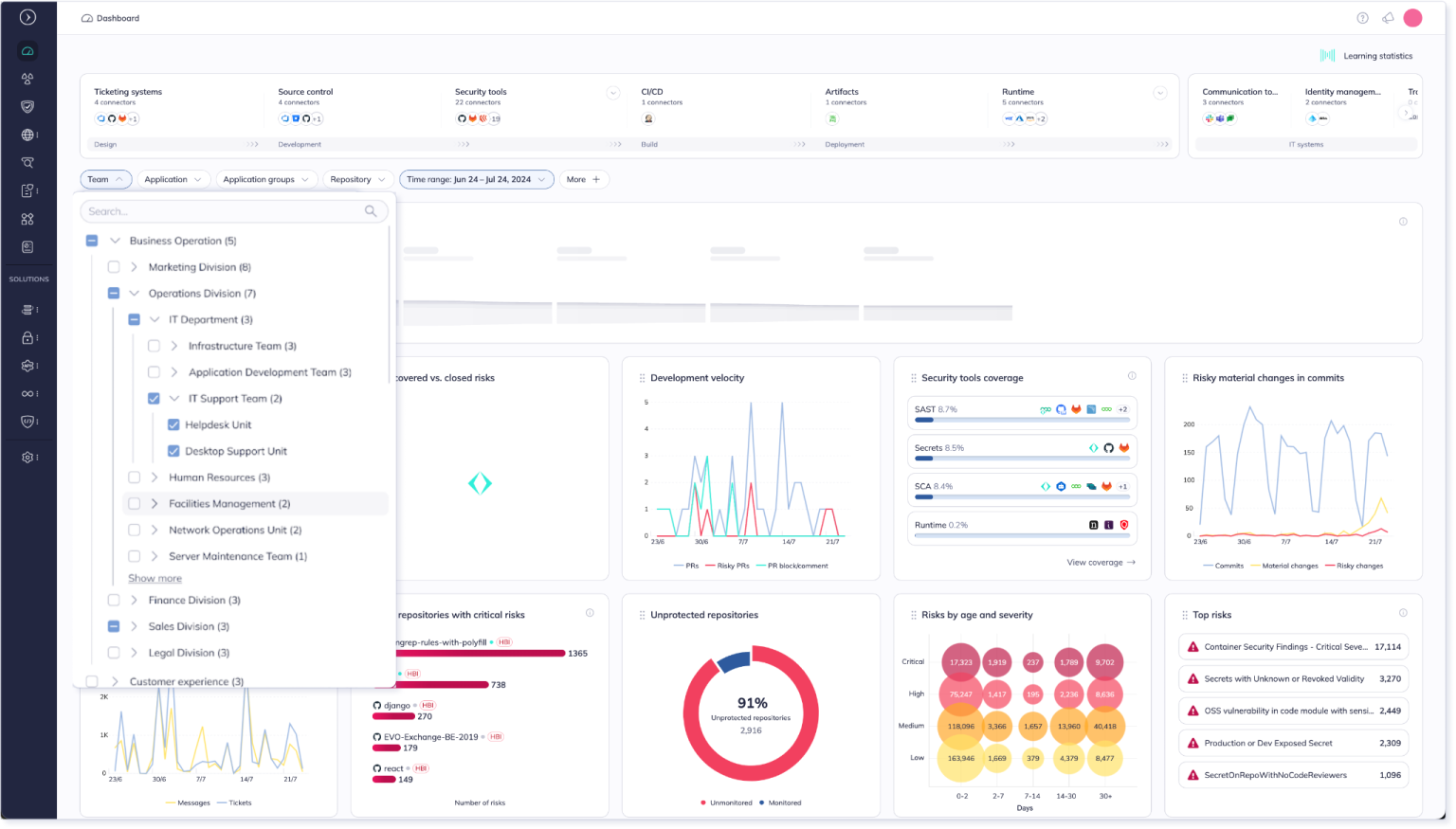
Task: Open the settings gear at sidebar bottom
Action: point(27,457)
